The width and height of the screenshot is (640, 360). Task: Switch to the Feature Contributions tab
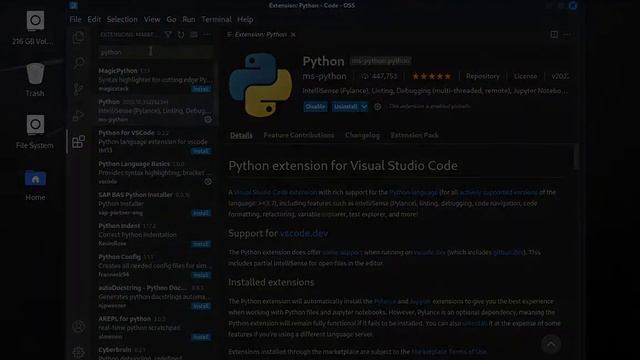coord(299,135)
